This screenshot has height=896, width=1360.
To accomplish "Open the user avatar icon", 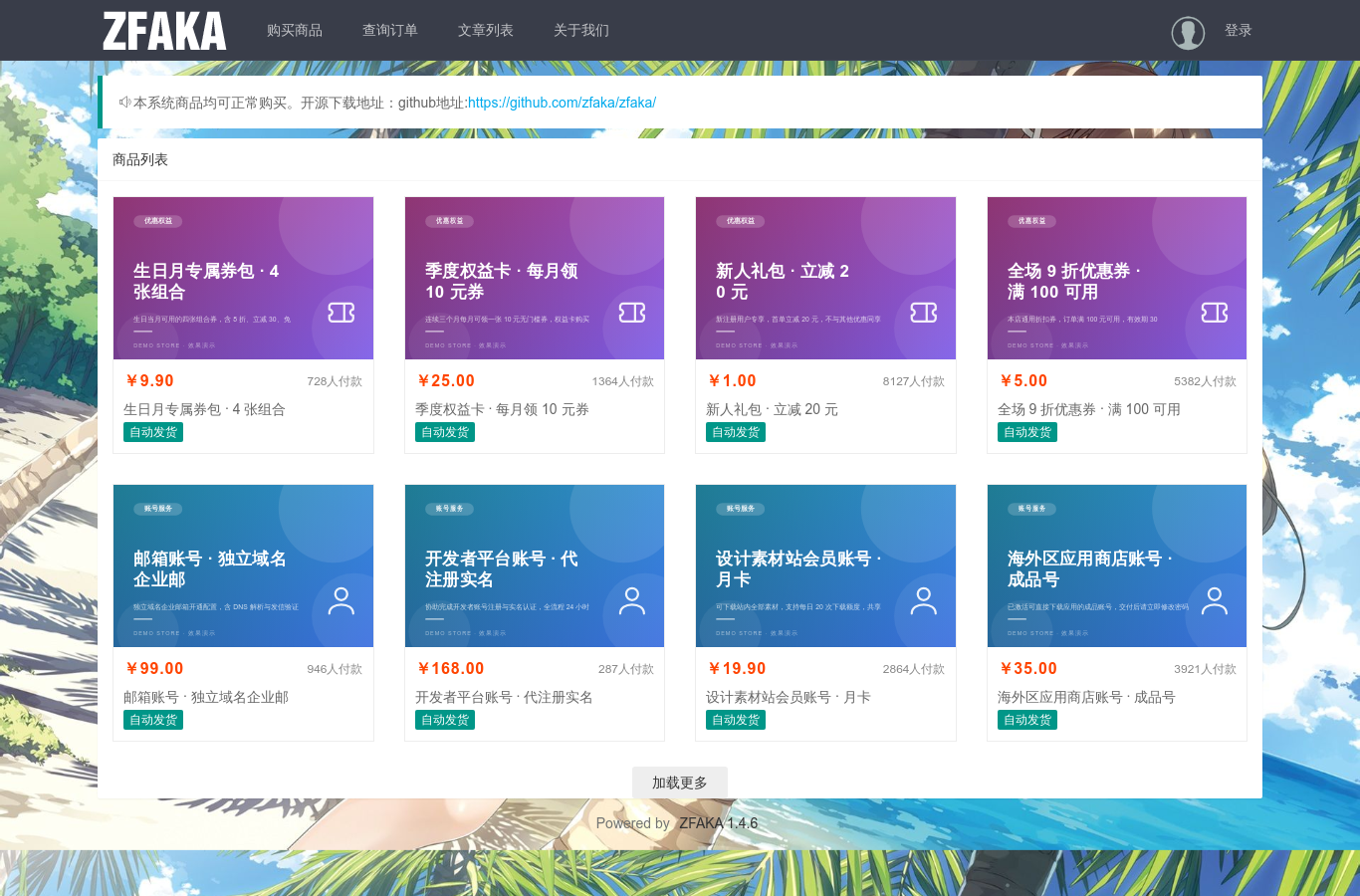I will 1188,33.
